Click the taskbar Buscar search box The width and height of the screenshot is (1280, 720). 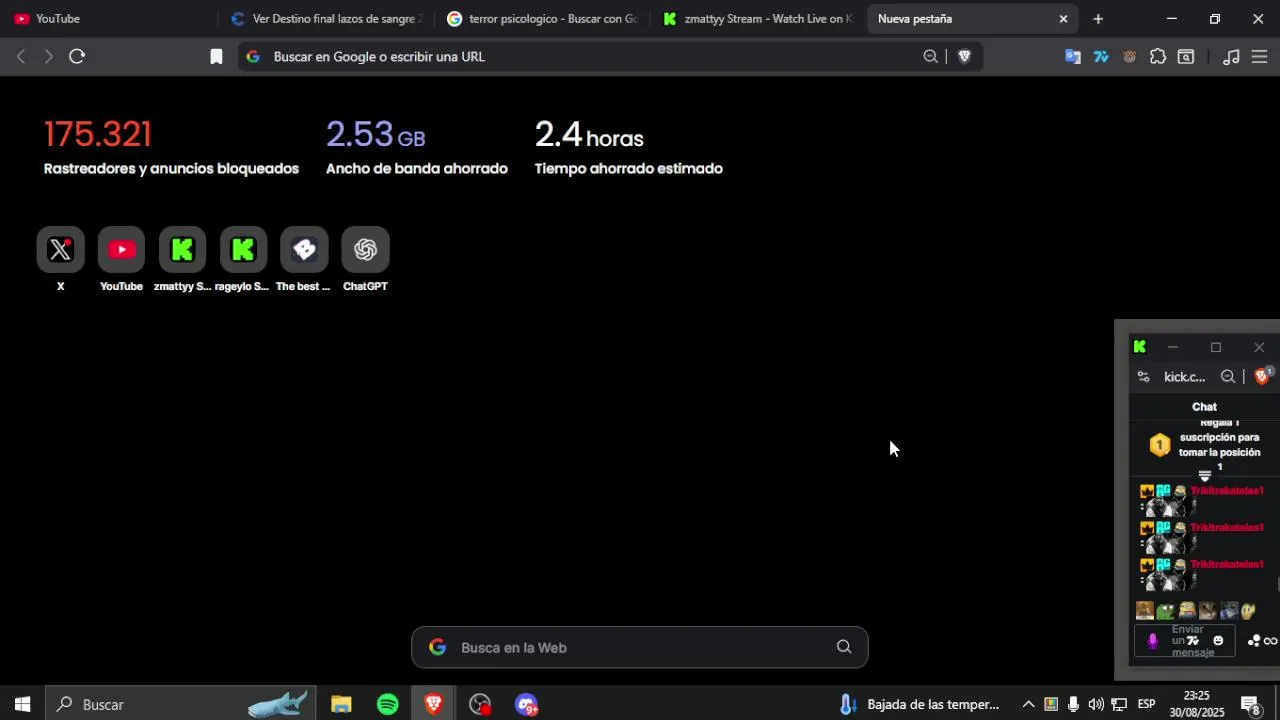click(x=180, y=704)
